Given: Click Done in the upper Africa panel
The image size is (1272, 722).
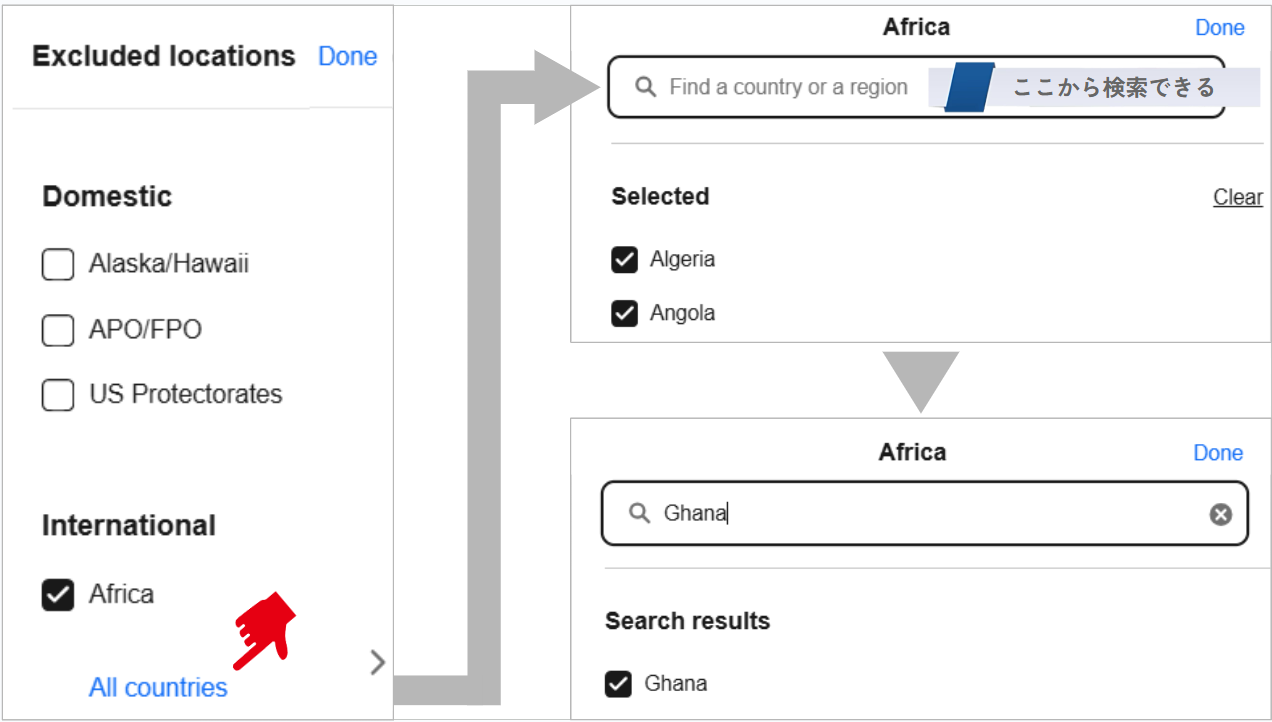Looking at the screenshot, I should click(x=1219, y=28).
